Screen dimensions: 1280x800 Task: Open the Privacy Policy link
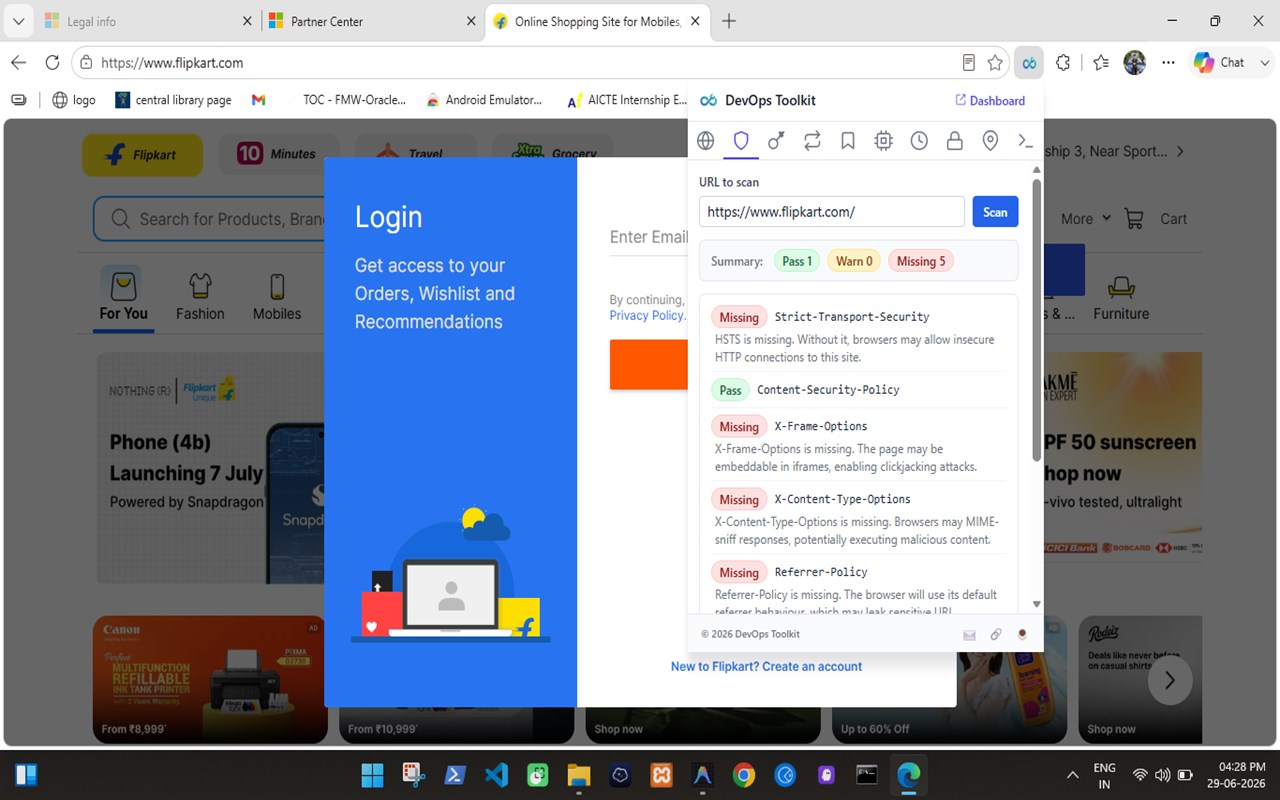[x=647, y=316]
